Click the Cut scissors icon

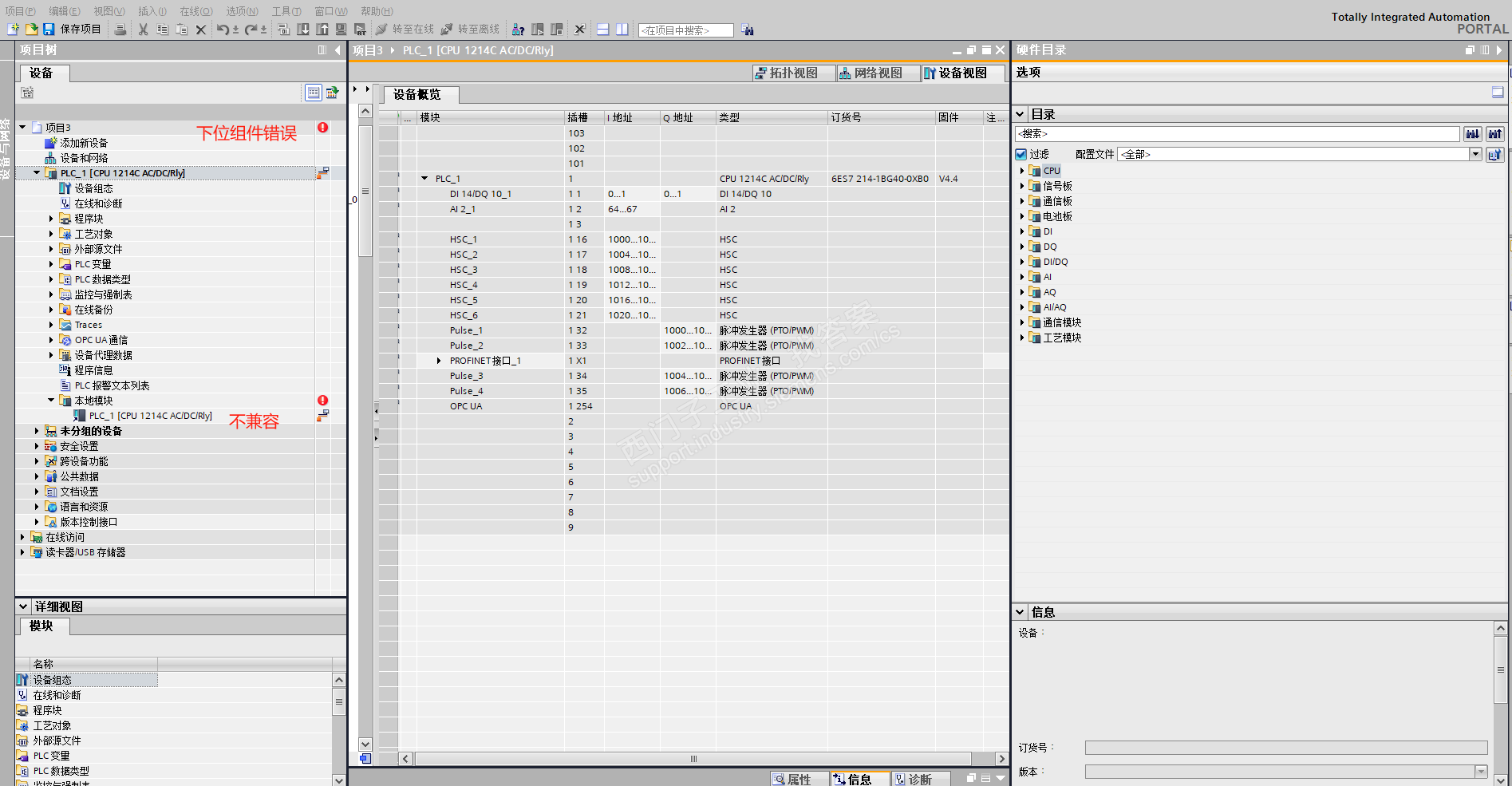click(144, 30)
